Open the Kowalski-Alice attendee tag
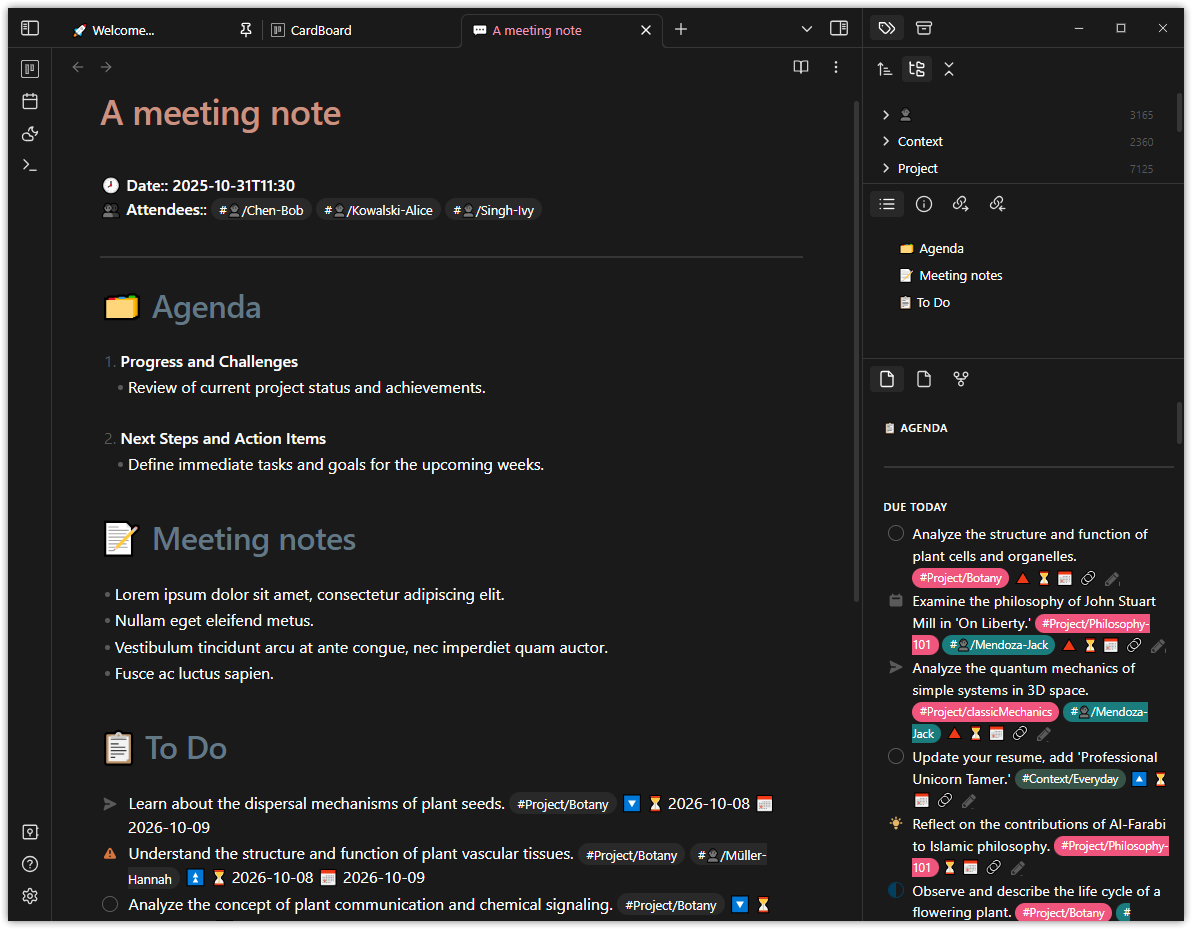 tap(379, 211)
